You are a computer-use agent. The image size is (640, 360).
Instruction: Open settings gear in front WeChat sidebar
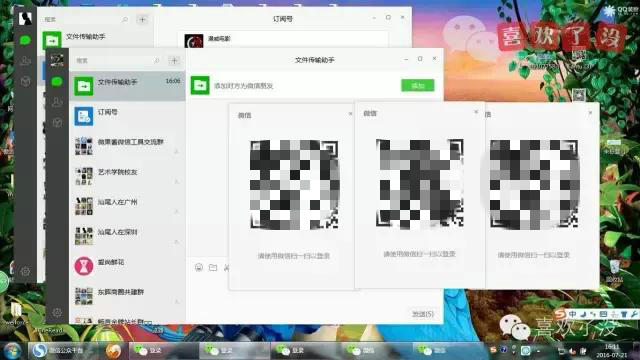[57, 312]
